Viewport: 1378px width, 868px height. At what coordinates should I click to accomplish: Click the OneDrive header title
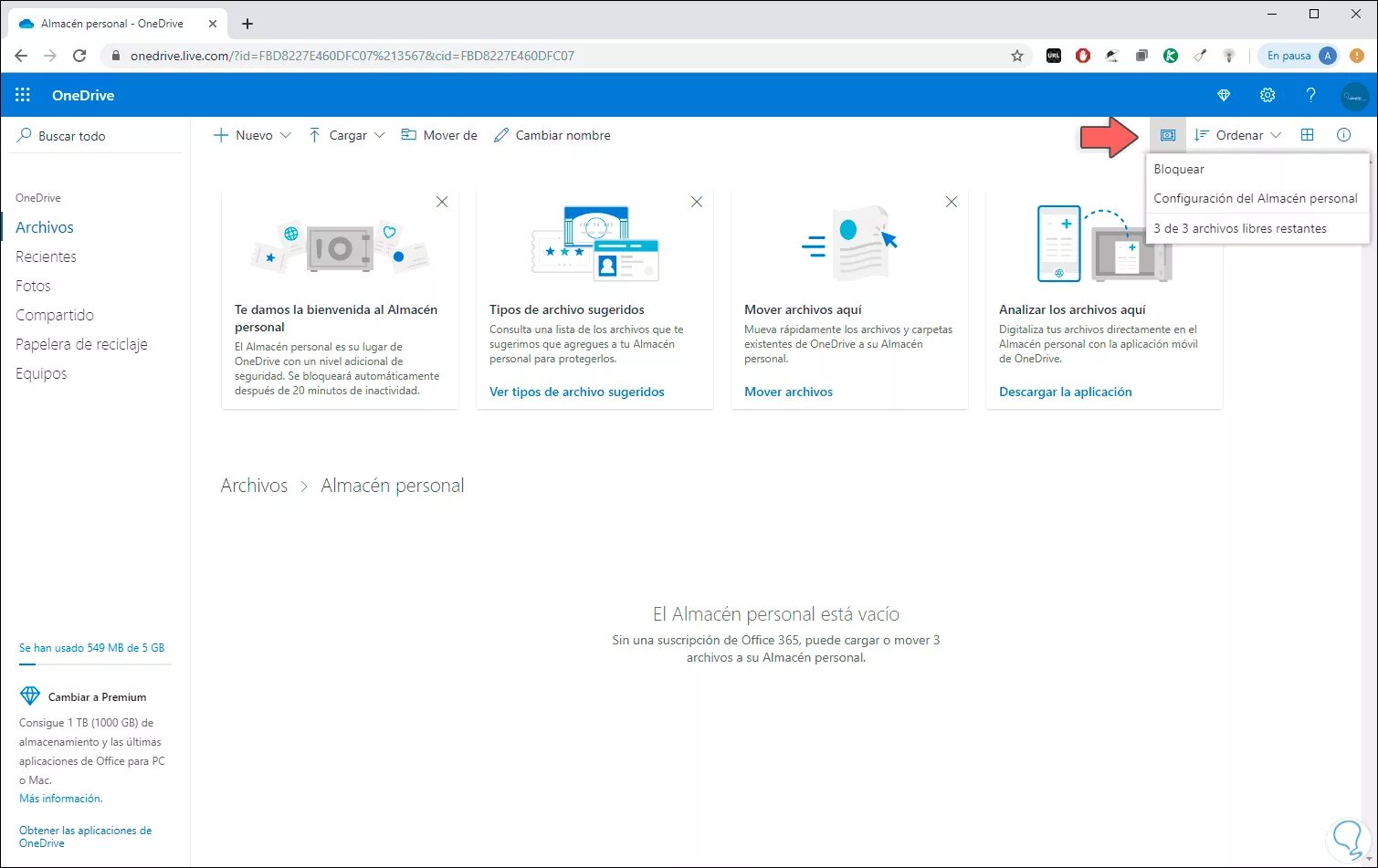(83, 95)
